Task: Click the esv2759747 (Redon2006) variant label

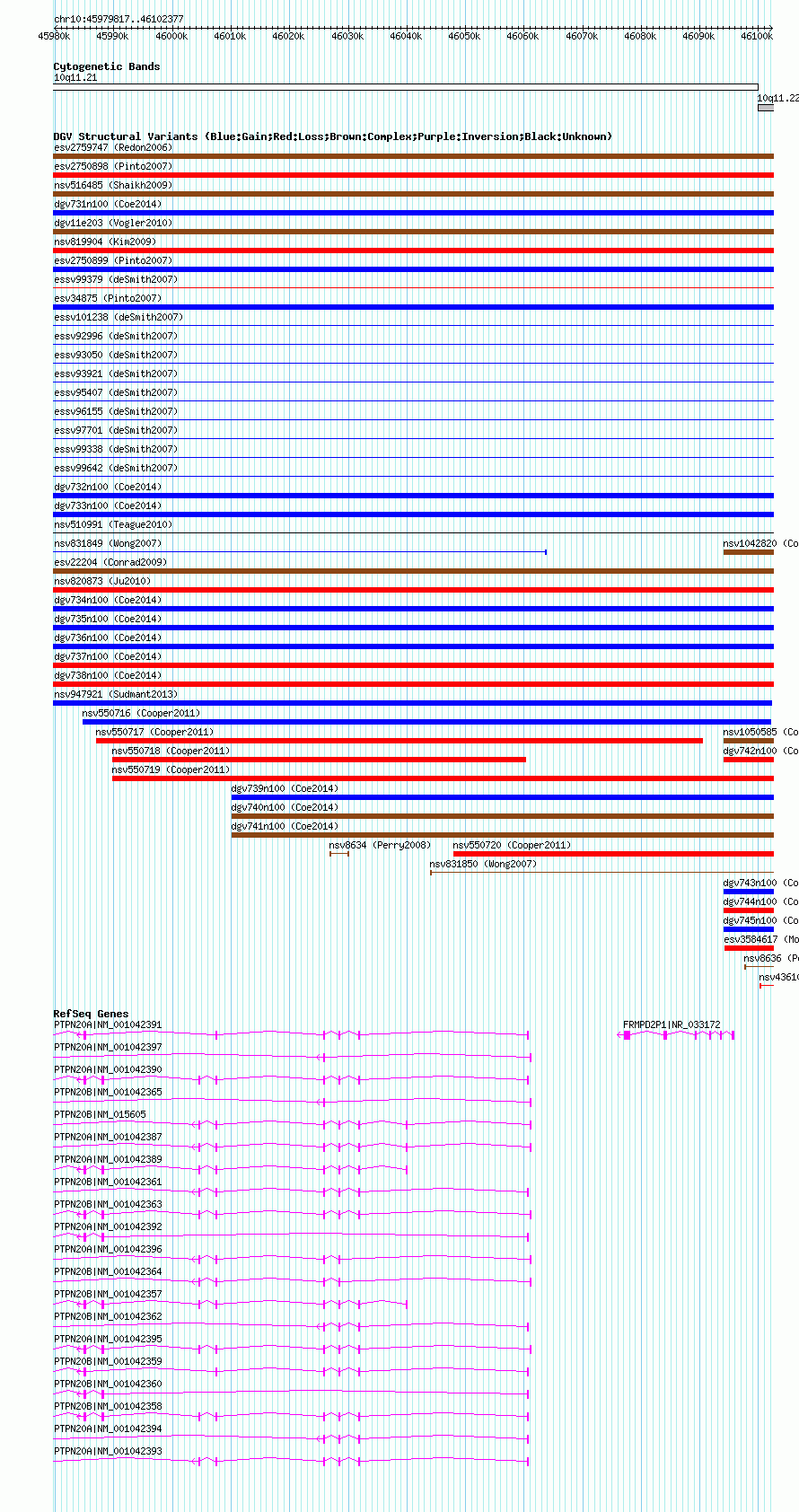Action: coord(113,147)
